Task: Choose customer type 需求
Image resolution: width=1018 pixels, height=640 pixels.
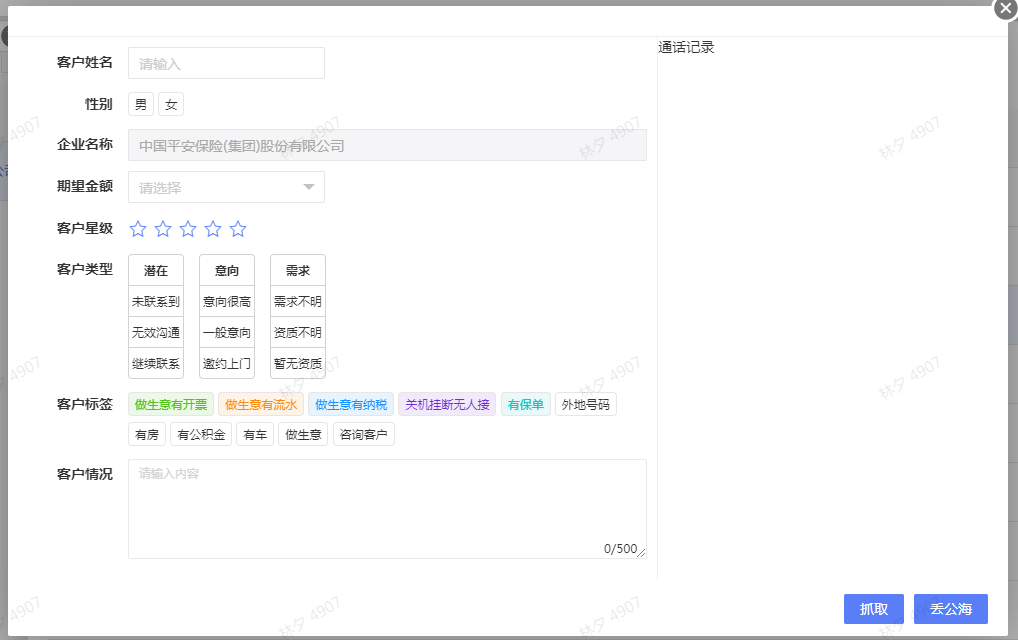Action: pyautogui.click(x=298, y=270)
